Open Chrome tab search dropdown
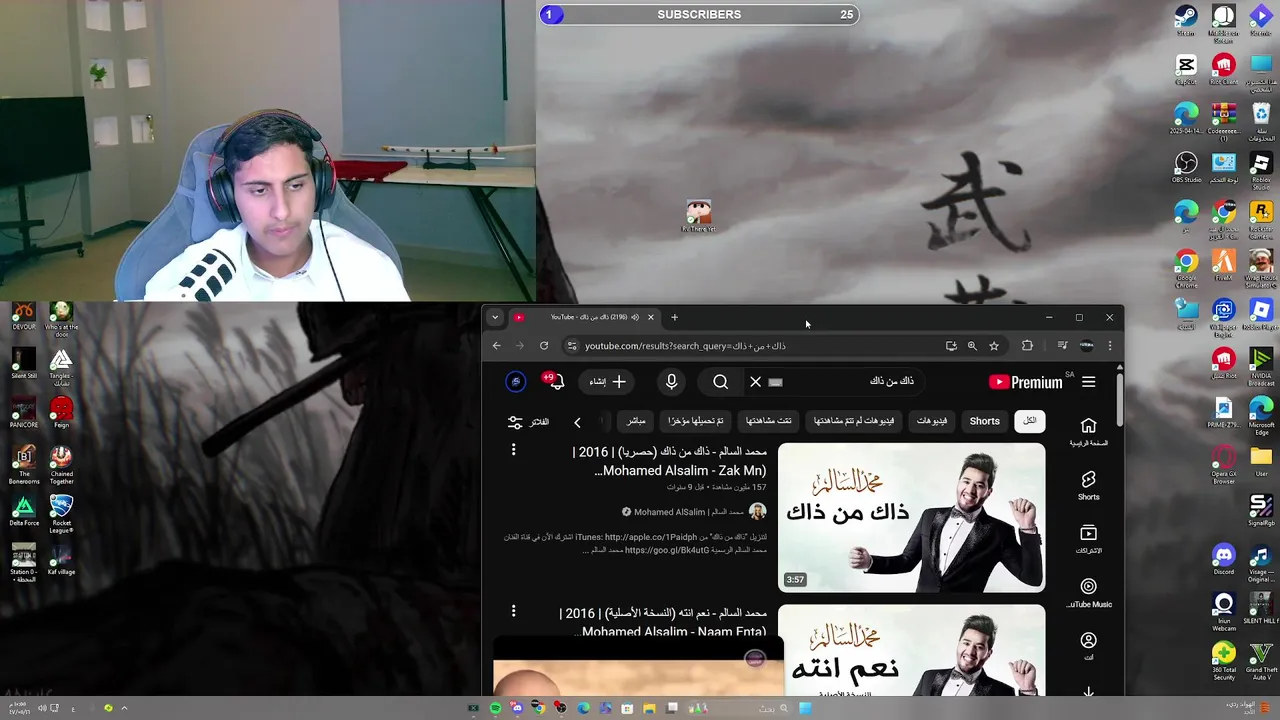The width and height of the screenshot is (1280, 720). click(495, 317)
